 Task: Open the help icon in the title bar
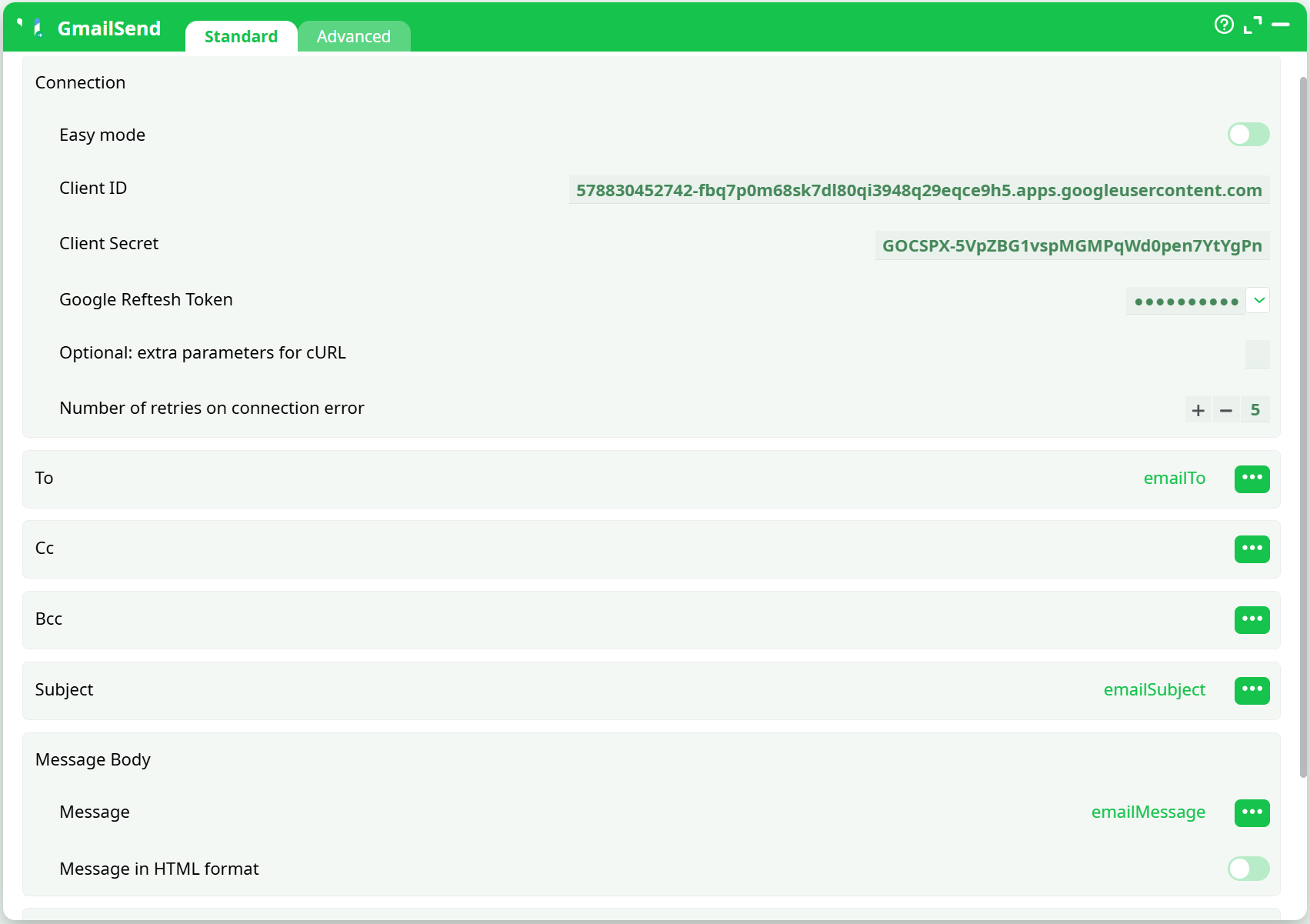click(x=1223, y=25)
